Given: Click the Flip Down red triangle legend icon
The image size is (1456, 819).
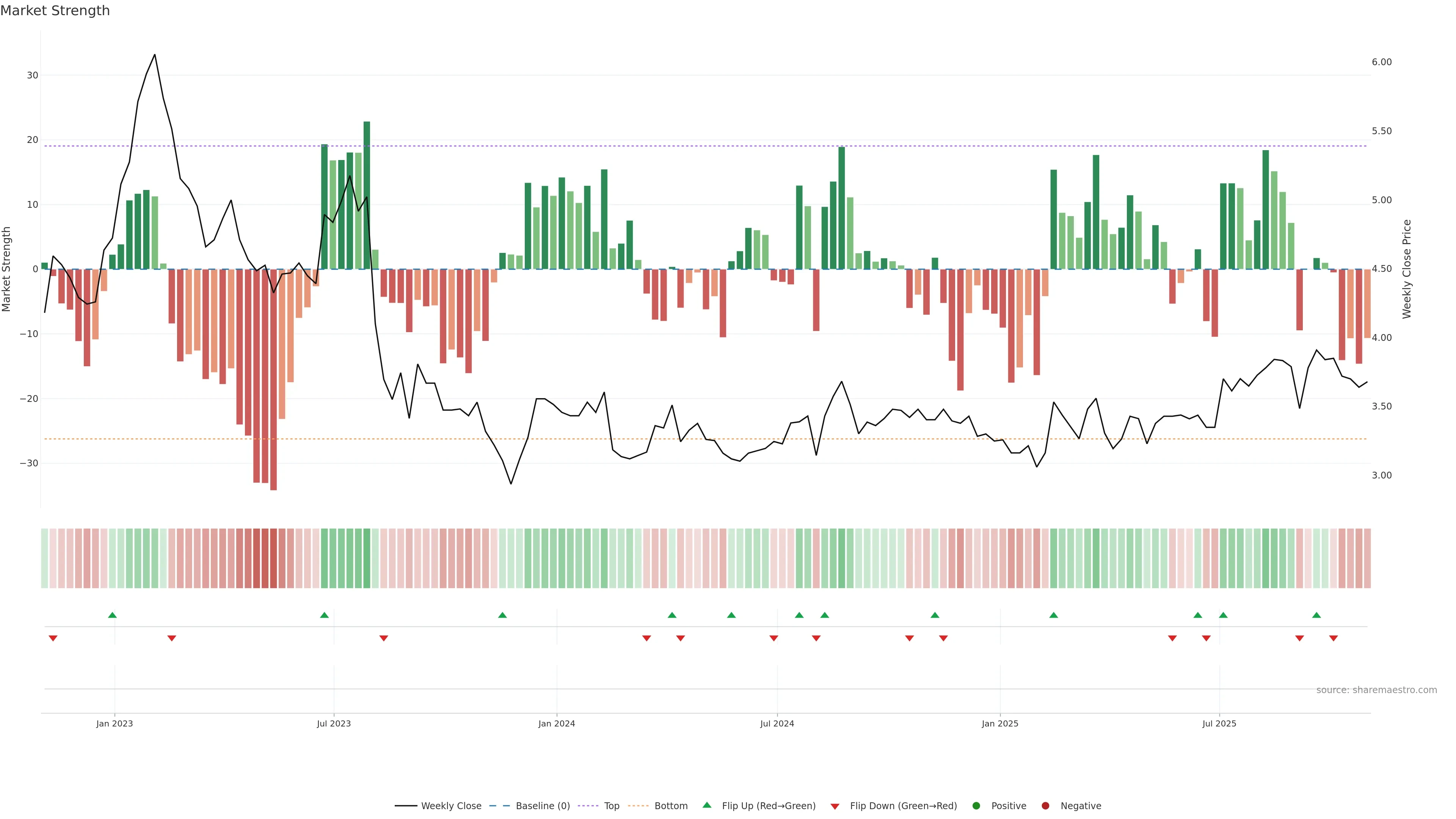Looking at the screenshot, I should [x=835, y=806].
